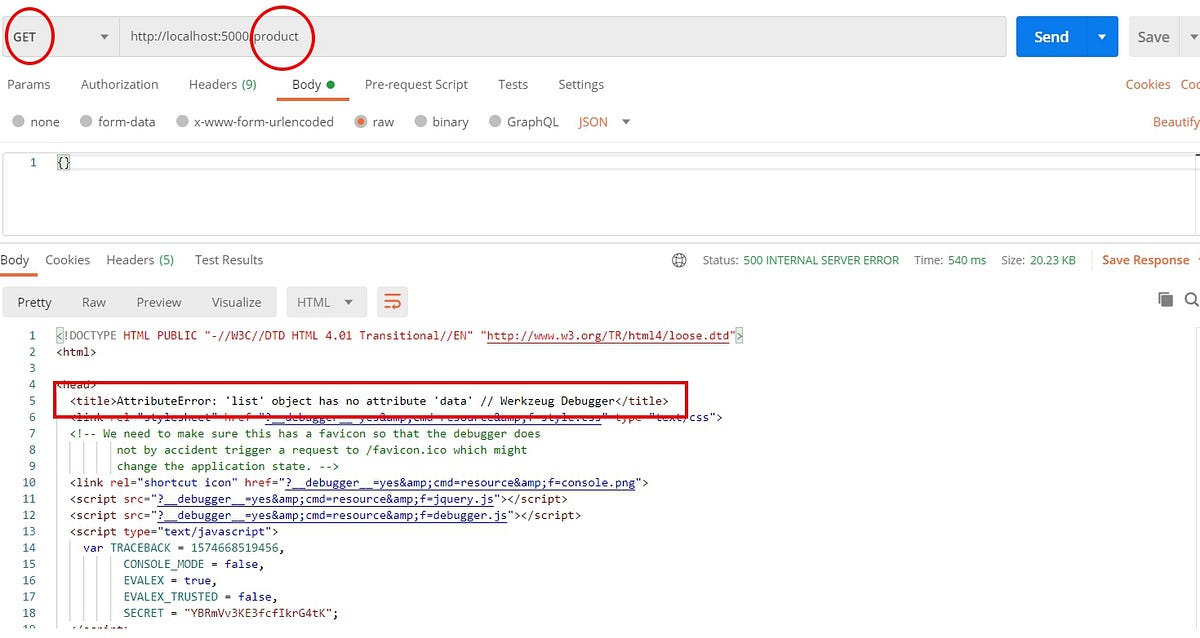Select the 'none' body type radio
The width and height of the screenshot is (1200, 638).
[x=19, y=122]
